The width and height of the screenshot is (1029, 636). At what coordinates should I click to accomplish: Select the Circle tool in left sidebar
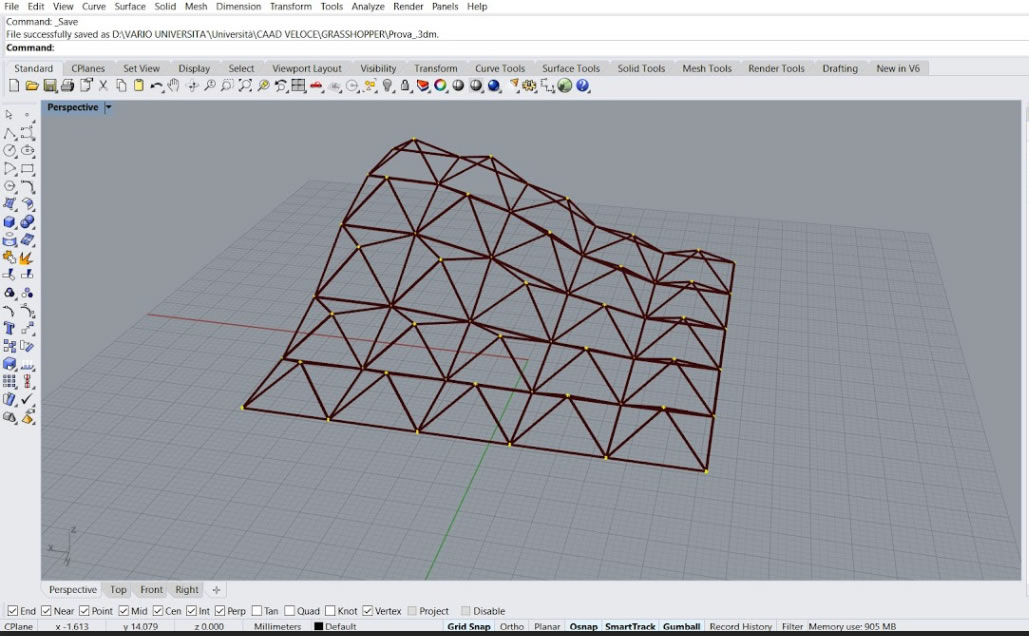tap(10, 151)
